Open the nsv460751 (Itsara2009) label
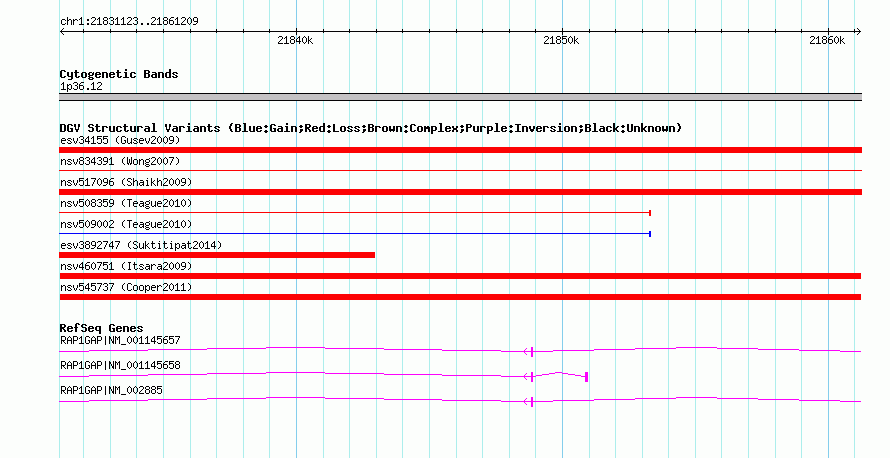The width and height of the screenshot is (890, 458). coord(126,266)
